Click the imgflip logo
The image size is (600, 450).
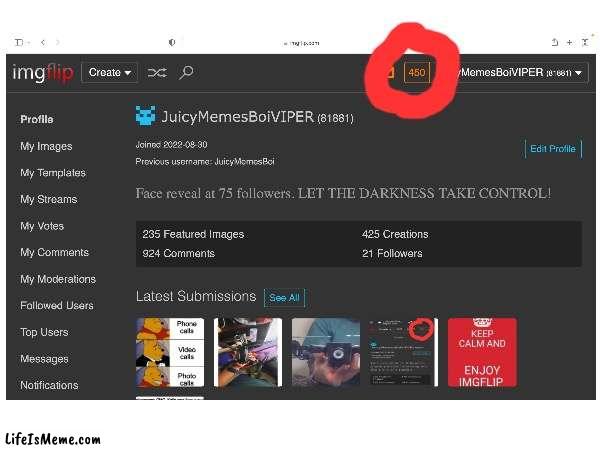pos(42,73)
